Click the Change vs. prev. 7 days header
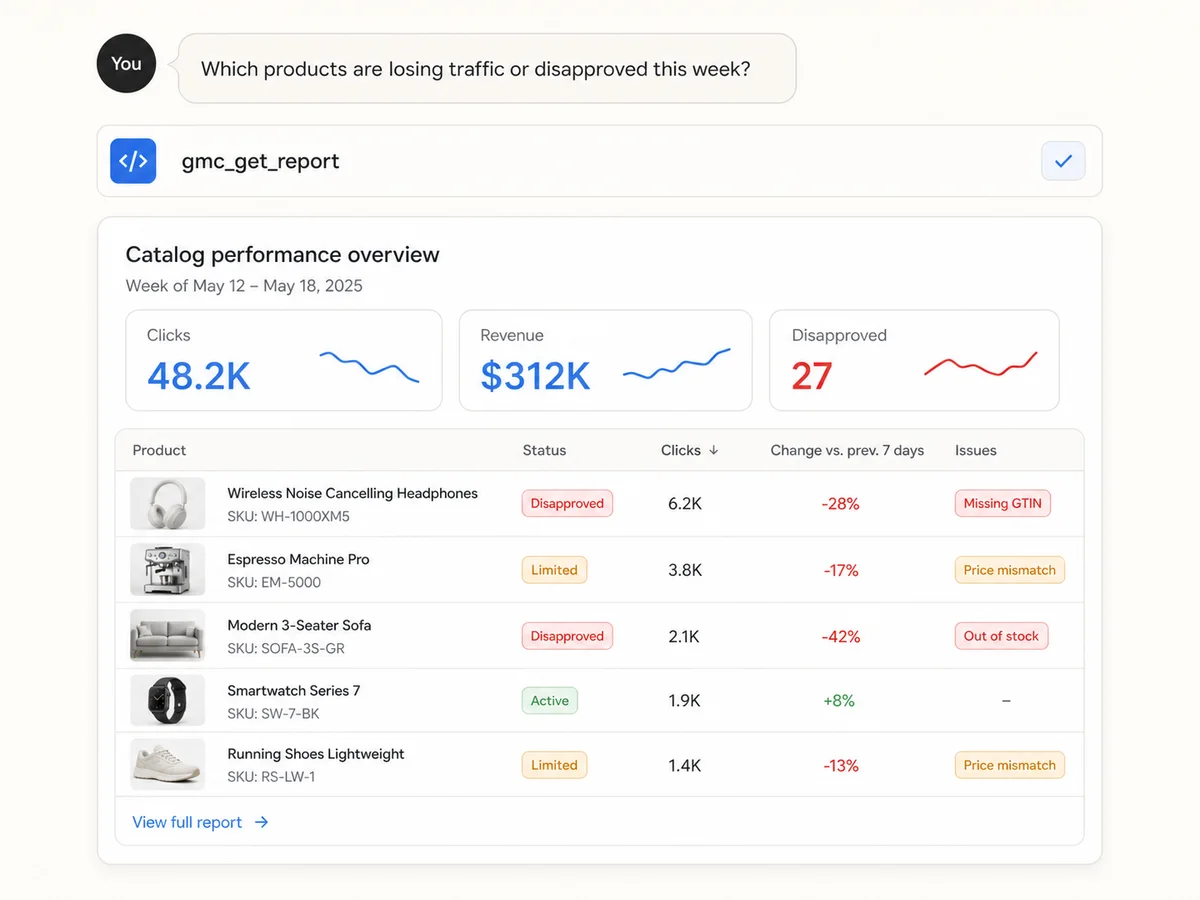1200x900 pixels. (847, 451)
